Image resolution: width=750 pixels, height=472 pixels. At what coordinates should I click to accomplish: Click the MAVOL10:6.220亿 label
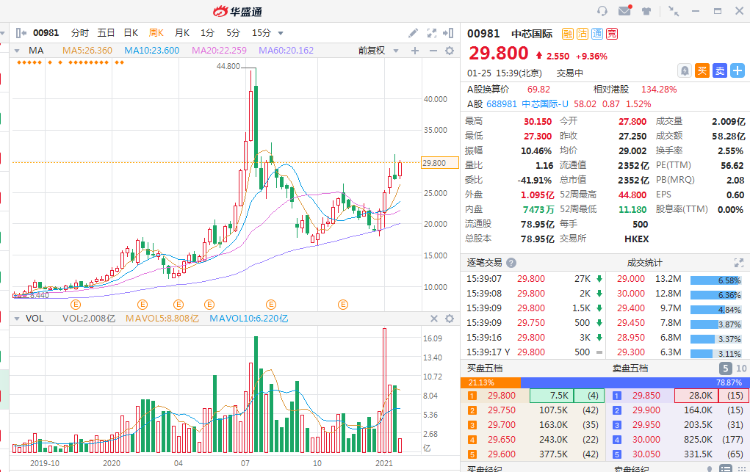249,318
